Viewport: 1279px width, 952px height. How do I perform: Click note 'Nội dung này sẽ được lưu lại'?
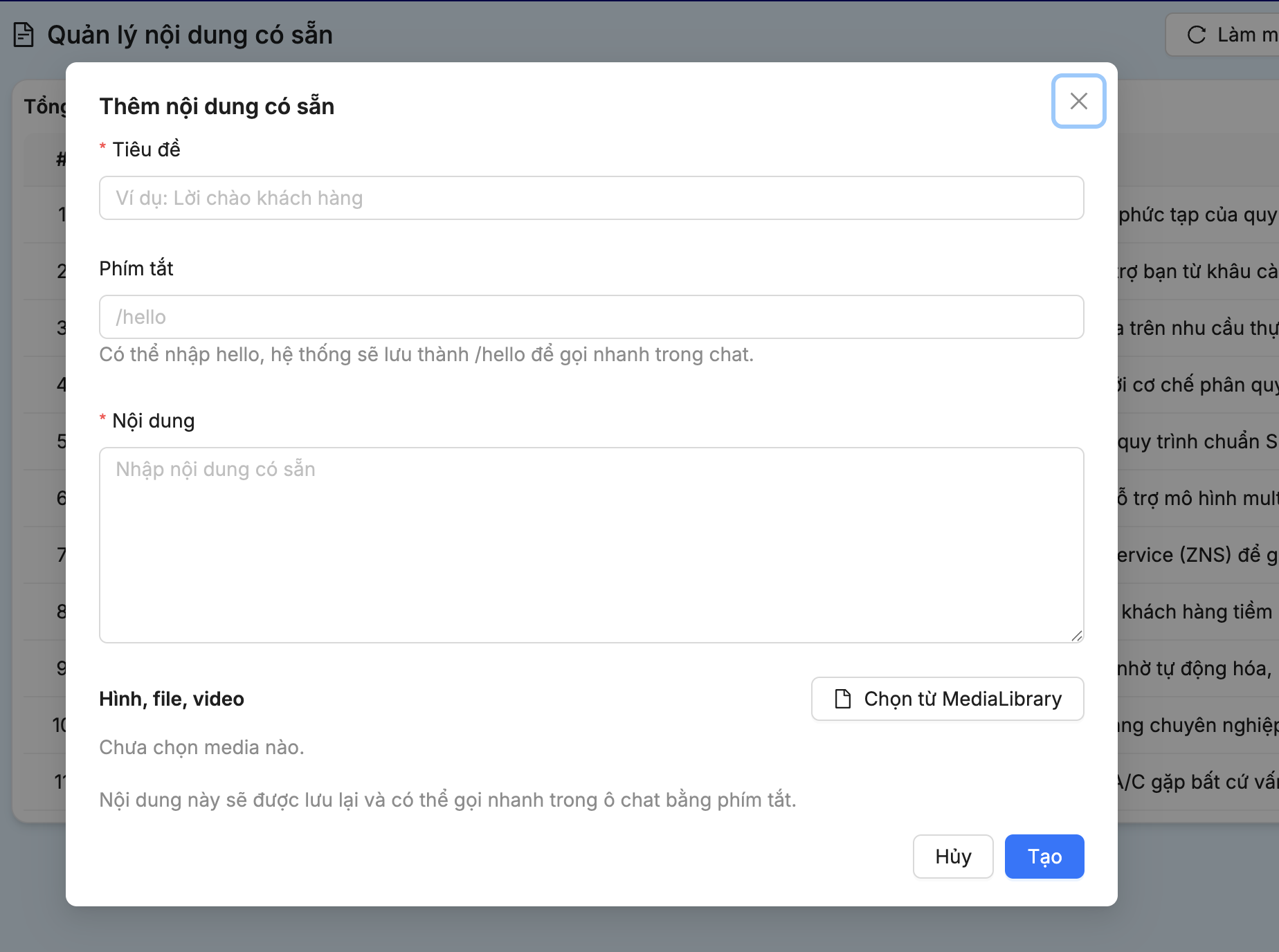[x=448, y=800]
